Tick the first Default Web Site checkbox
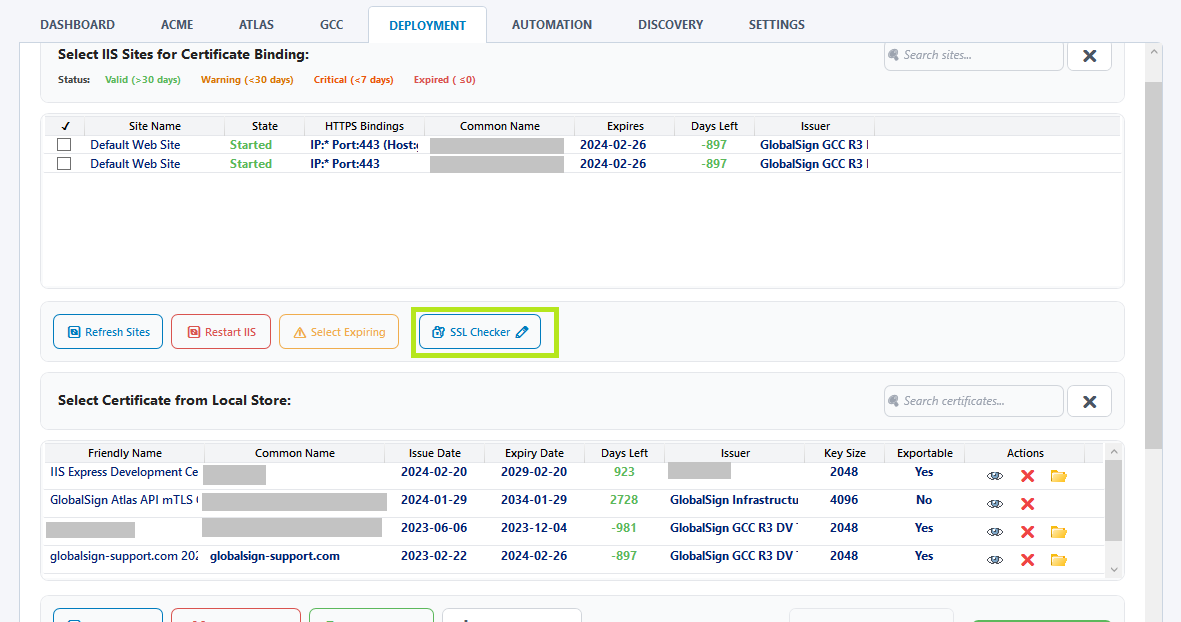Viewport: 1181px width, 622px height. 64,145
